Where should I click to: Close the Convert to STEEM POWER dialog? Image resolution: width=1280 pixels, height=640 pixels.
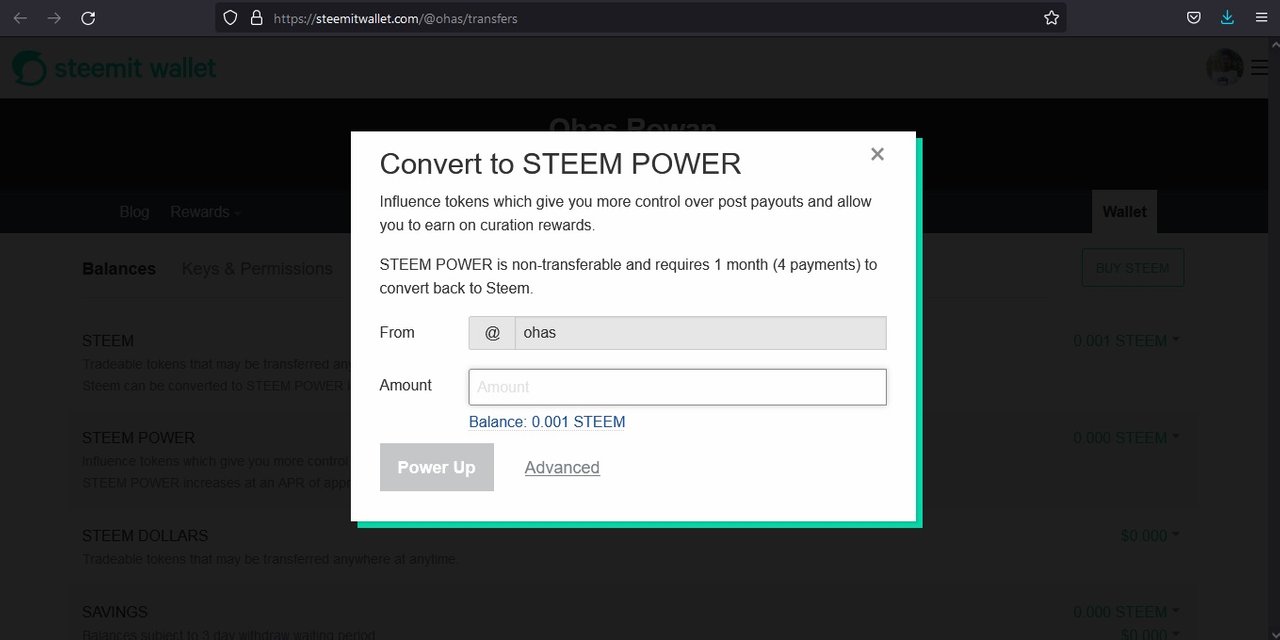877,154
